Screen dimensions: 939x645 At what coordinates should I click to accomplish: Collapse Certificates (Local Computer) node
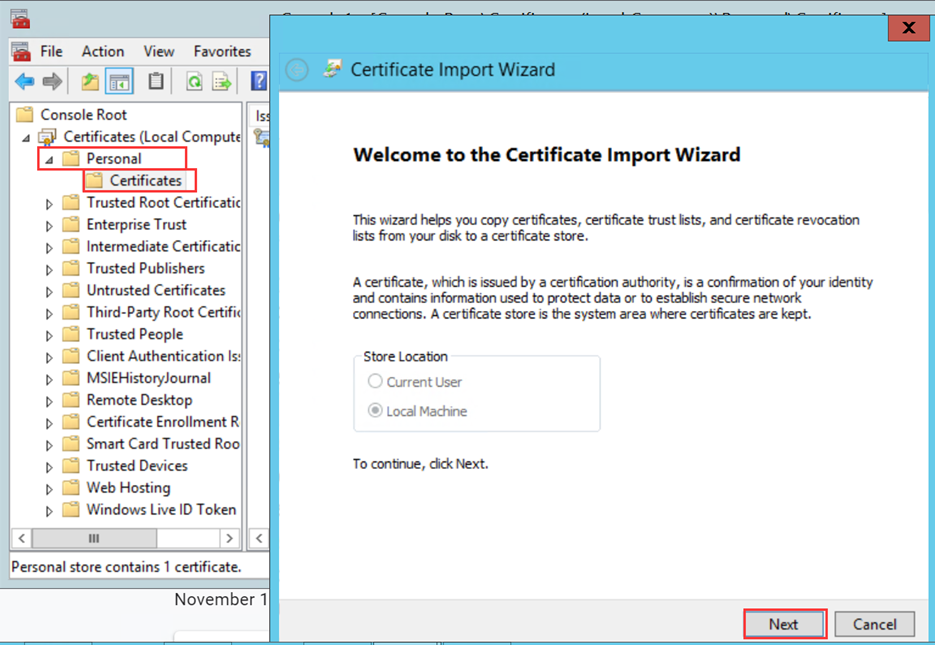pyautogui.click(x=26, y=138)
